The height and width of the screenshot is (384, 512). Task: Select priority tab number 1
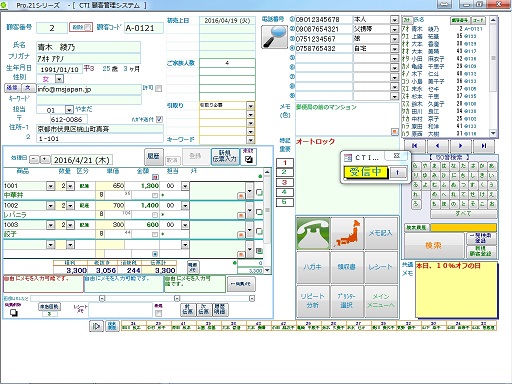[x=285, y=163]
